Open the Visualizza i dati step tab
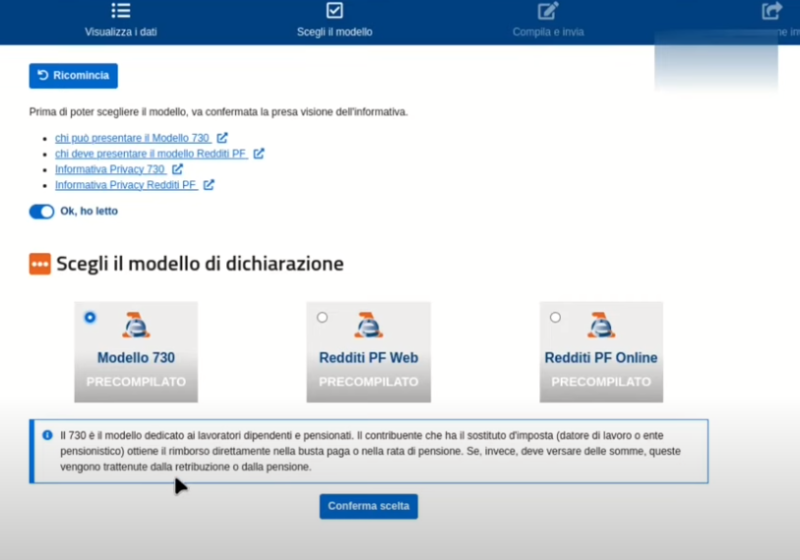Viewport: 800px width, 560px height. (x=120, y=31)
